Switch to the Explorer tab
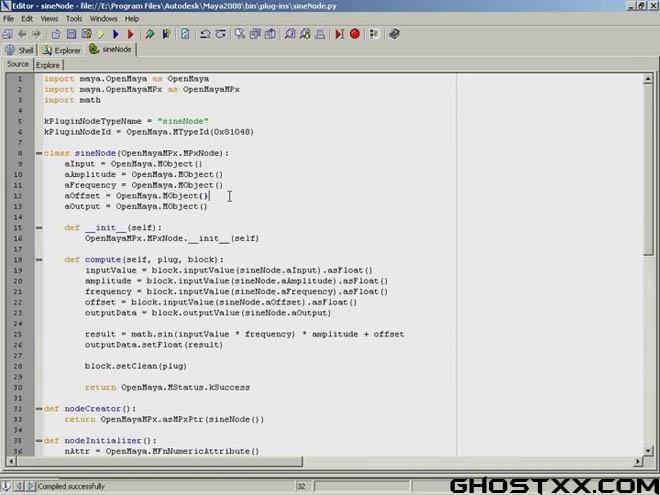This screenshot has width=660, height=495. click(62, 50)
